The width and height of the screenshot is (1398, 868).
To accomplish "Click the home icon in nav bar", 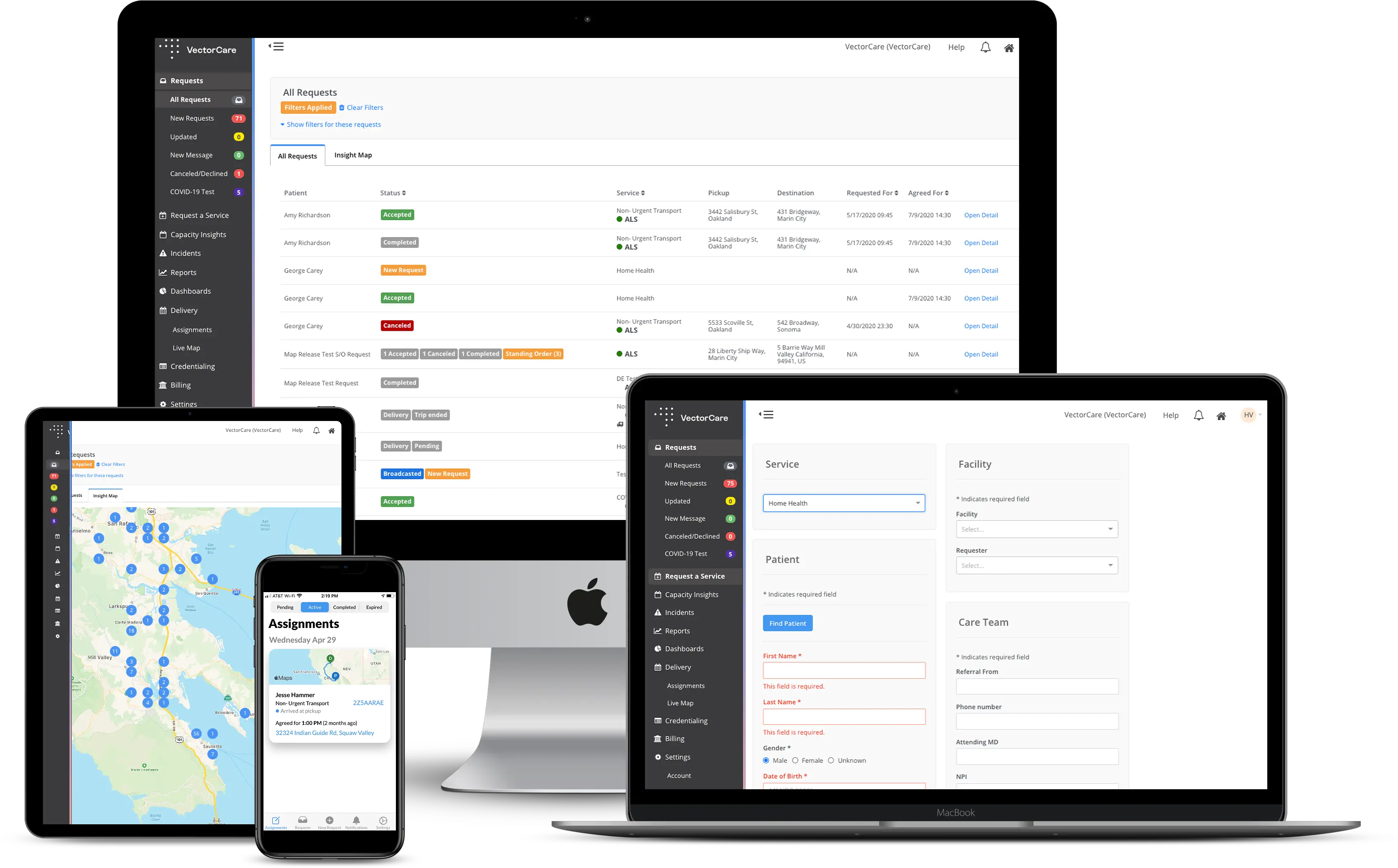I will (x=1008, y=46).
